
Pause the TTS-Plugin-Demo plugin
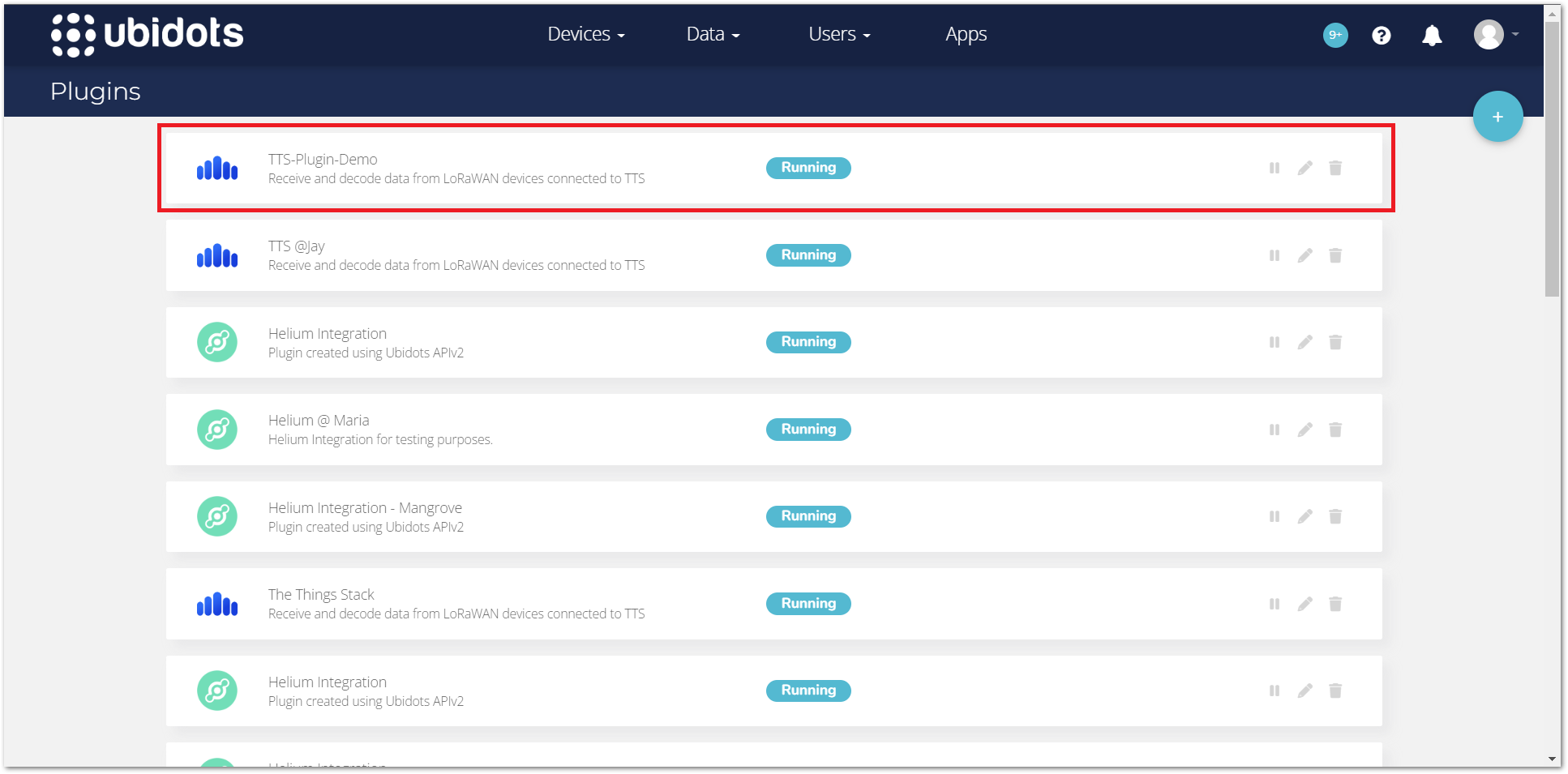[1274, 168]
